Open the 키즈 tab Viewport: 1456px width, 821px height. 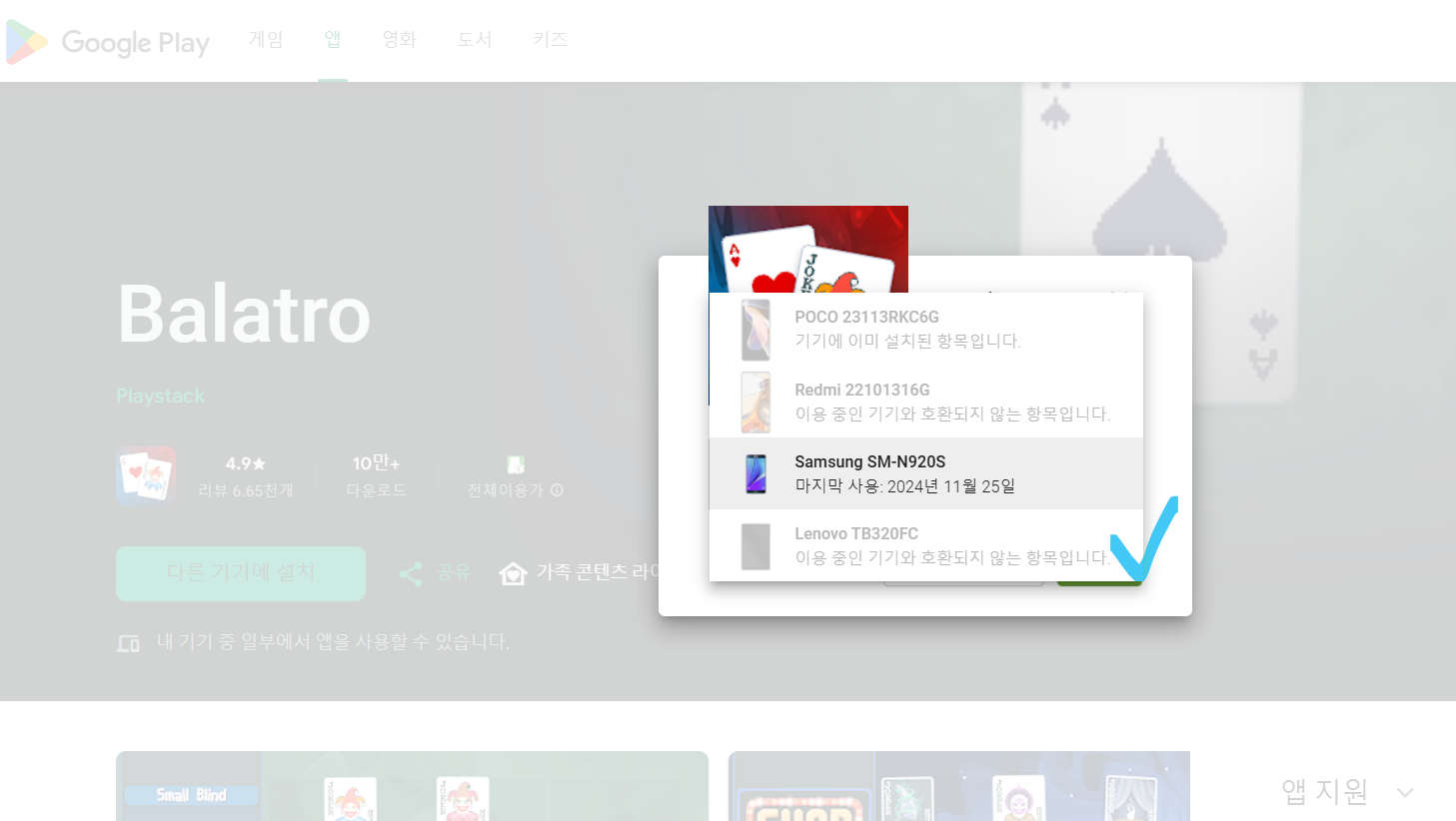pos(550,39)
